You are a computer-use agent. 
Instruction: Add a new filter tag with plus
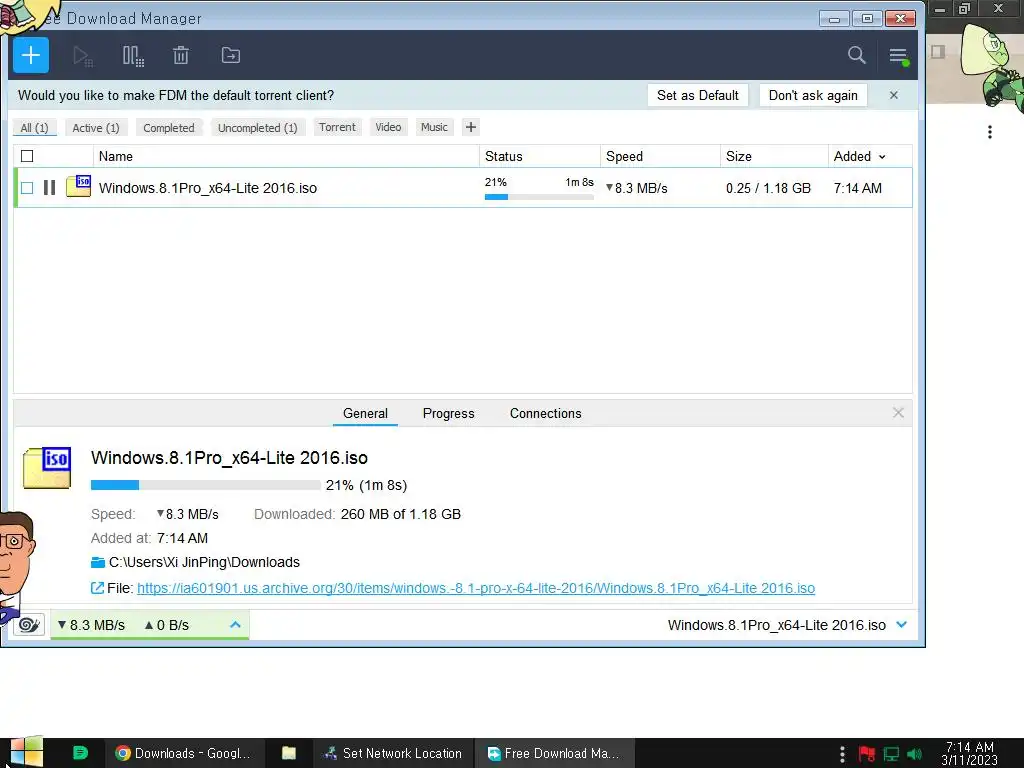pos(471,127)
